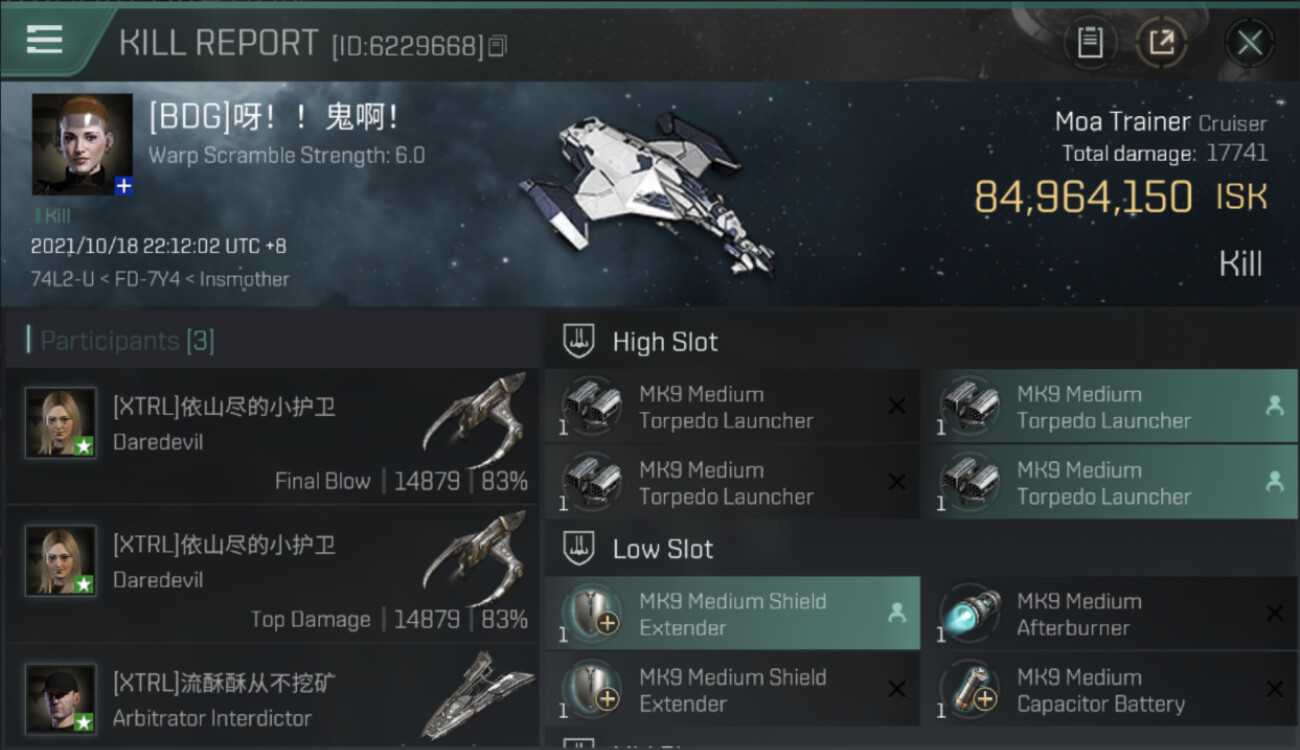Click the victim name [BDG] link
Image resolution: width=1300 pixels, height=750 pixels.
(x=274, y=118)
